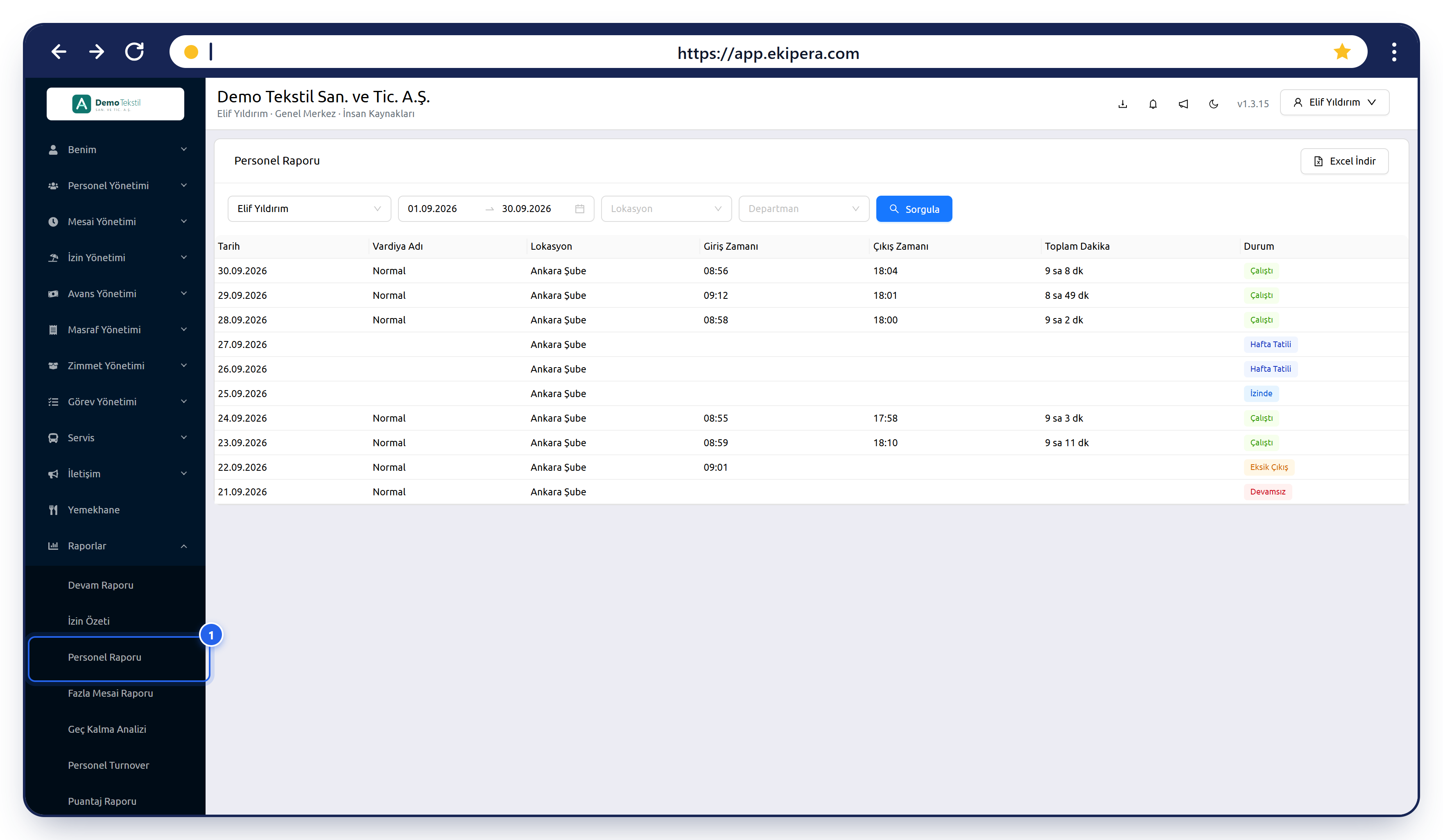Click the Devamsız status badge
1443x840 pixels.
tap(1267, 492)
